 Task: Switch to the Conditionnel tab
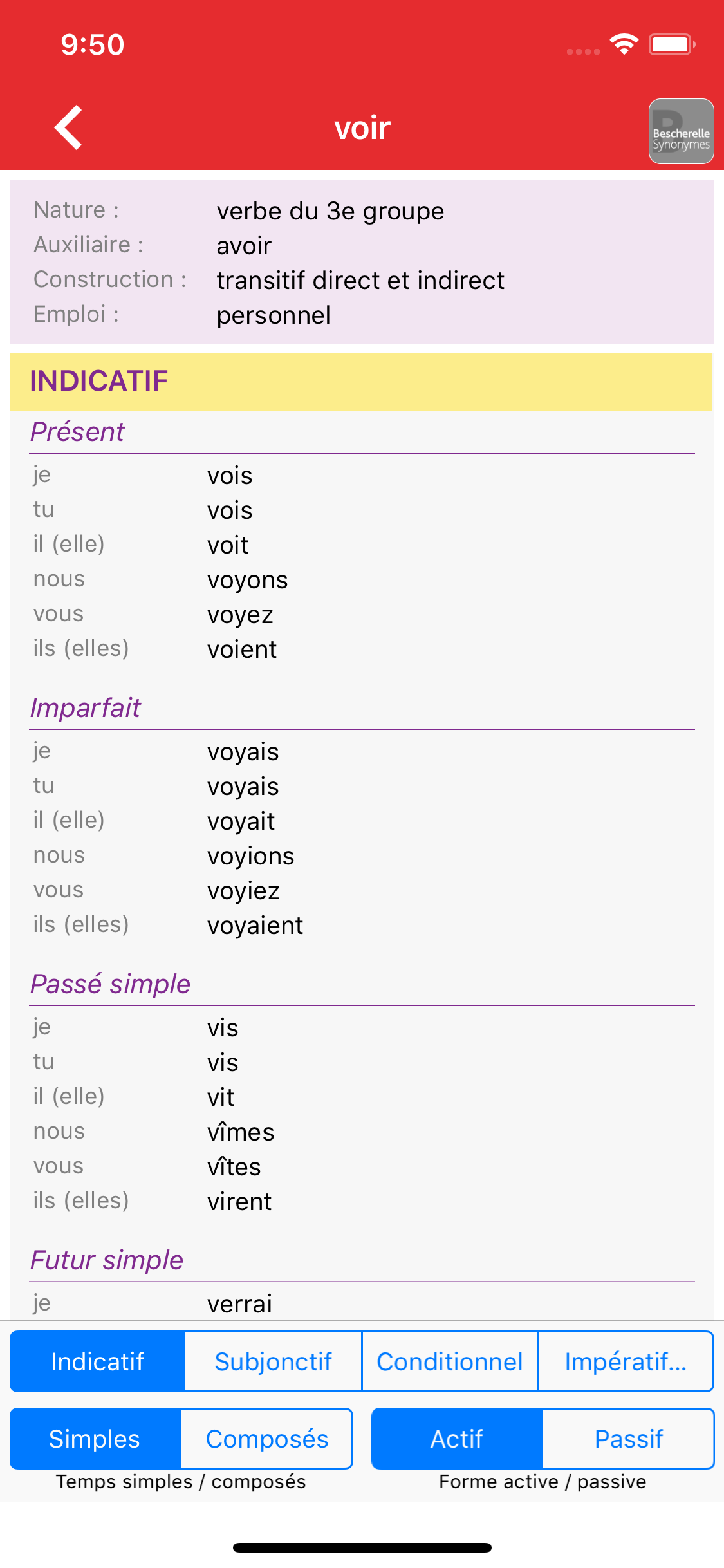(x=449, y=1361)
